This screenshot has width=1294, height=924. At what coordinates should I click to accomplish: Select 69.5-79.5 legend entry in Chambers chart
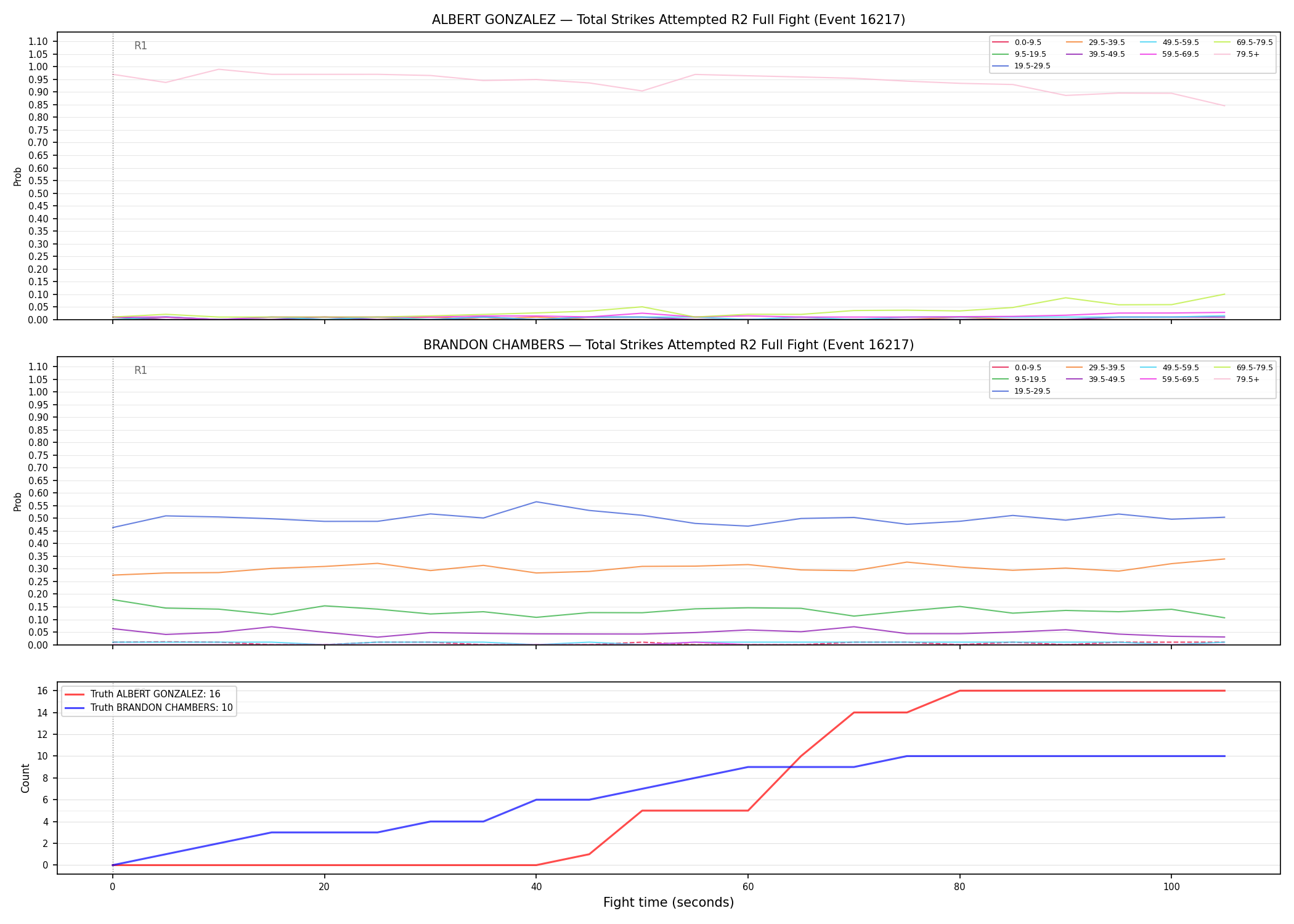(x=1243, y=368)
